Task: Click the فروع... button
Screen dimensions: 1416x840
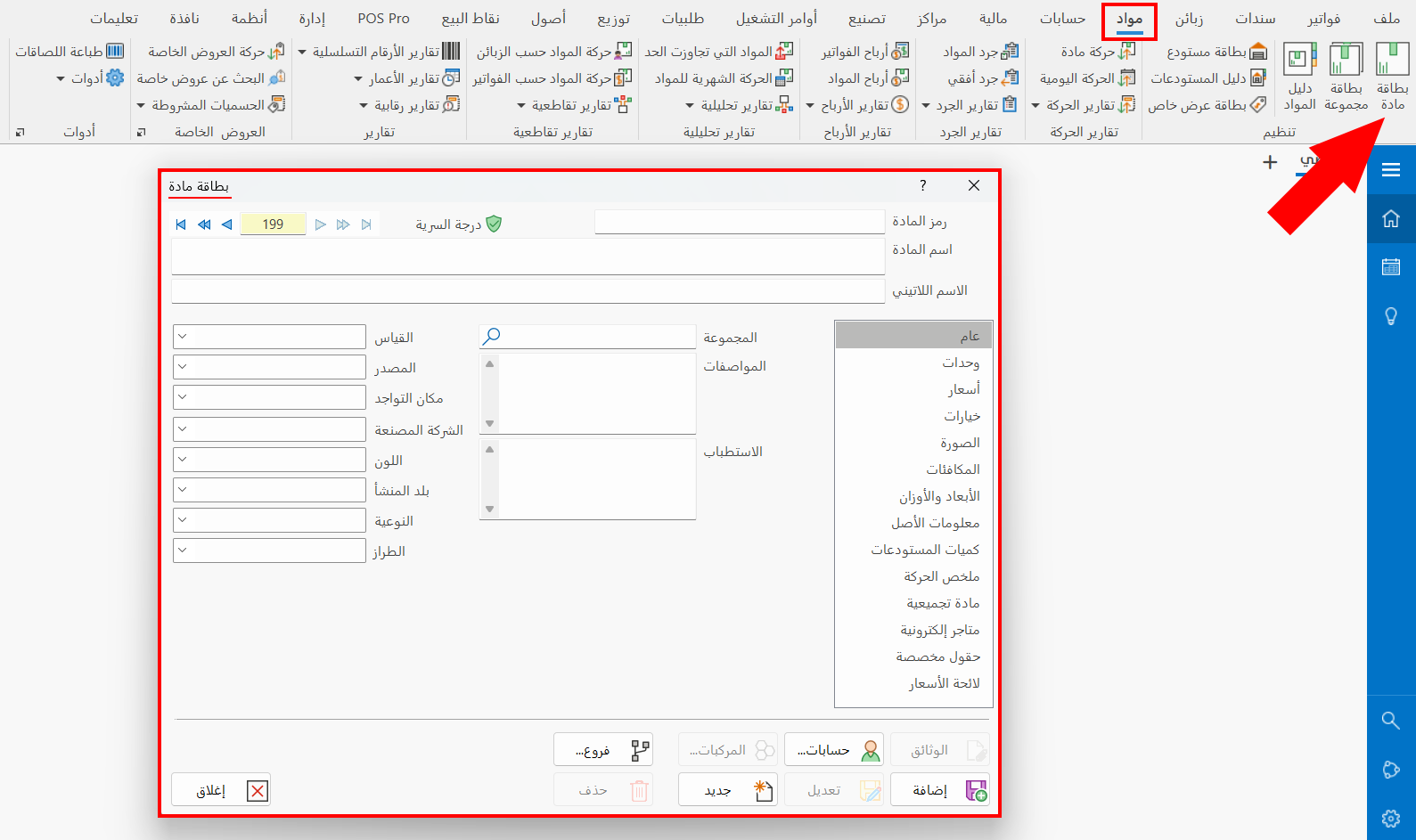Action: 602,750
